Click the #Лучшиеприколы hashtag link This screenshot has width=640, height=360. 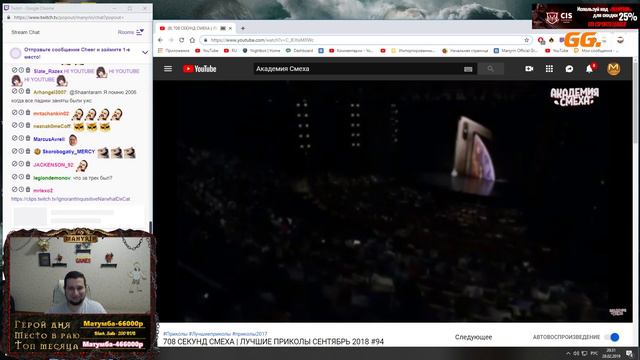(210, 333)
